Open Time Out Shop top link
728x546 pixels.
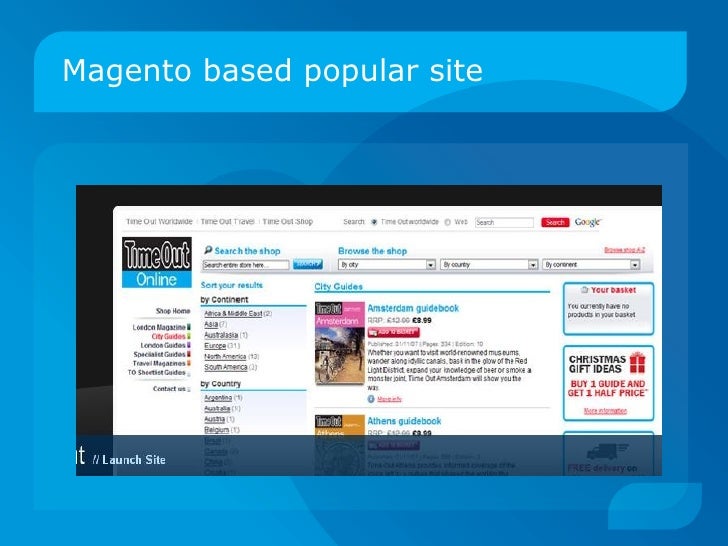click(287, 221)
